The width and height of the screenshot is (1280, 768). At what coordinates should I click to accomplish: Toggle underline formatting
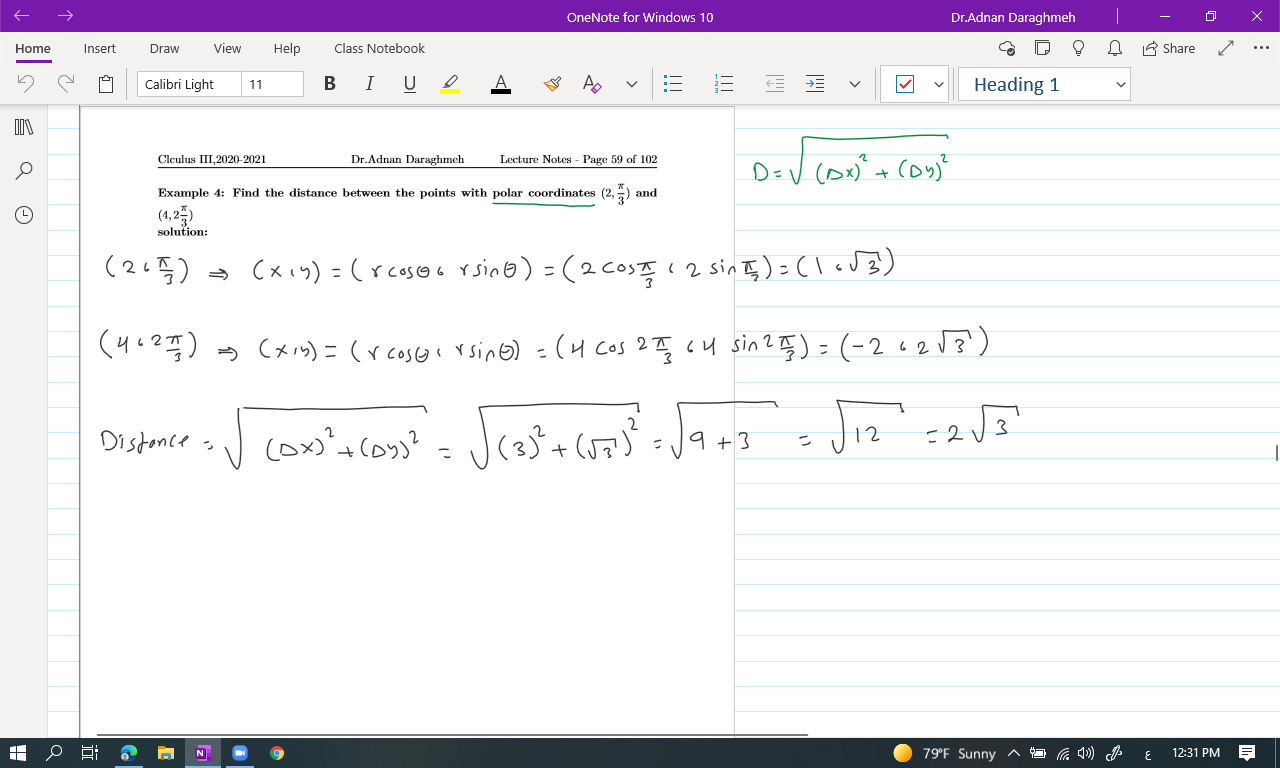(409, 85)
